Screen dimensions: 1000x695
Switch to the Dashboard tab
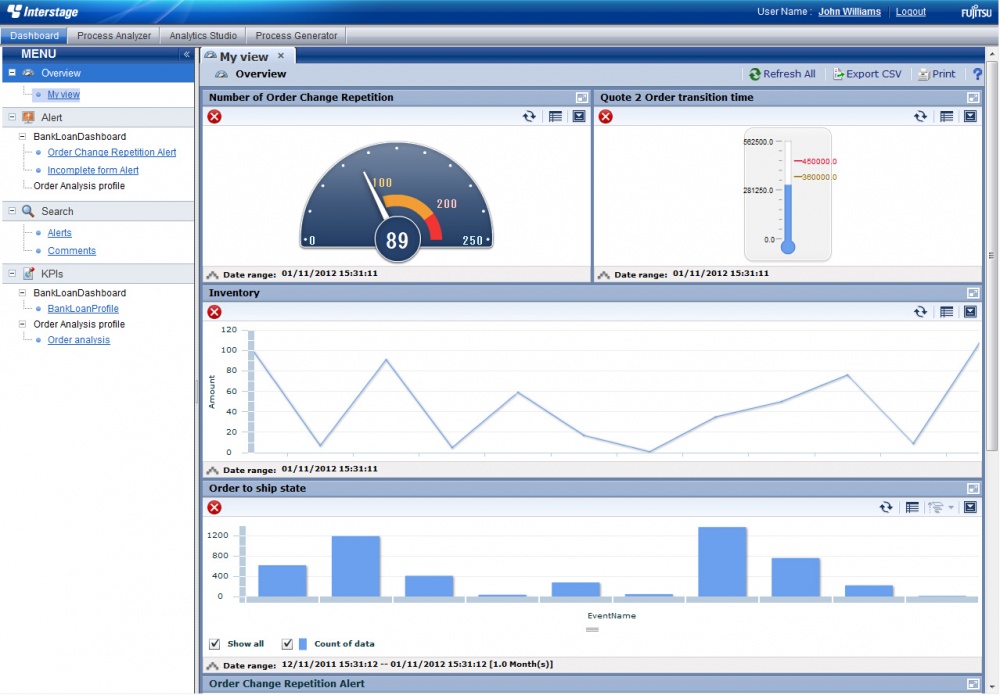coord(34,36)
